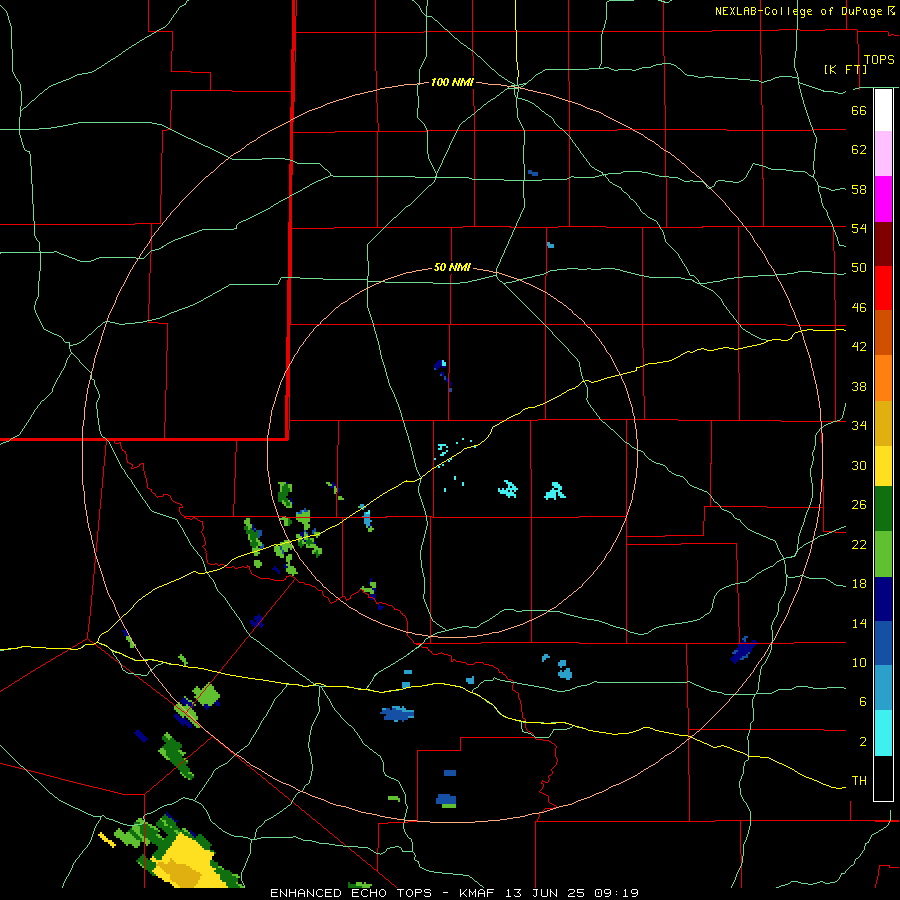900x900 pixels.
Task: Click the '34' legend value
Action: coord(859,426)
